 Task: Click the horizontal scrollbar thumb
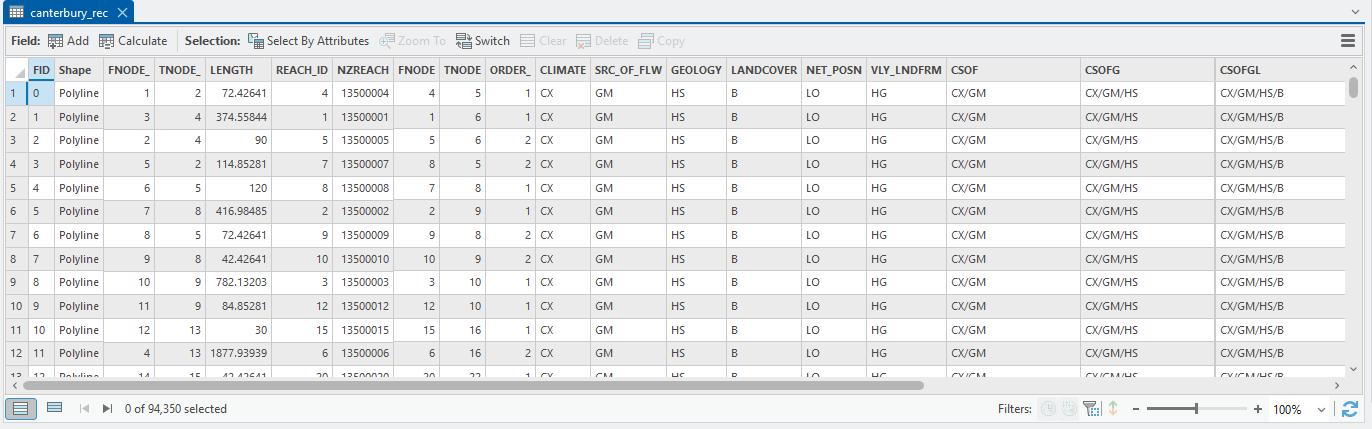pos(473,385)
